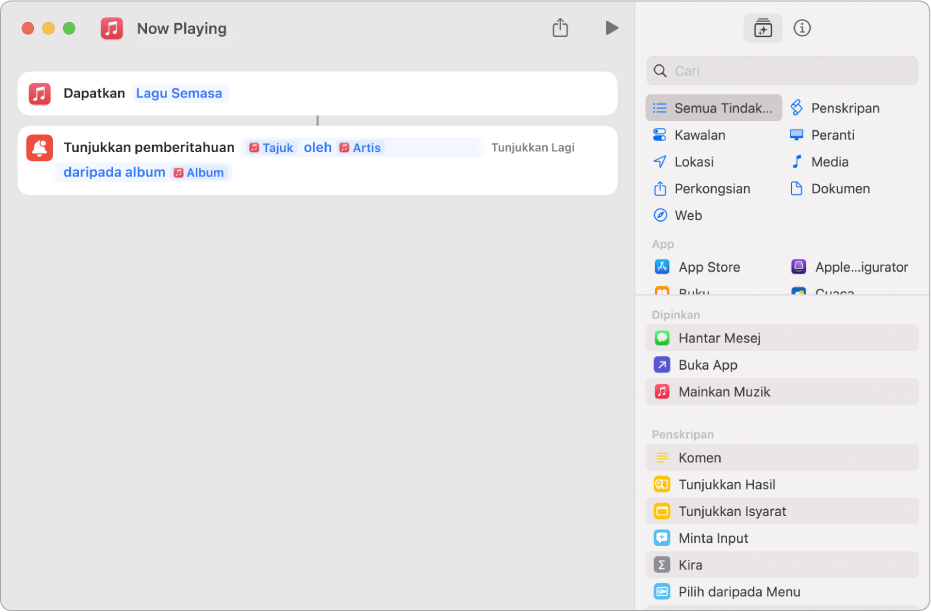Select Penskripan category
The height and width of the screenshot is (612, 931).
[x=835, y=108]
